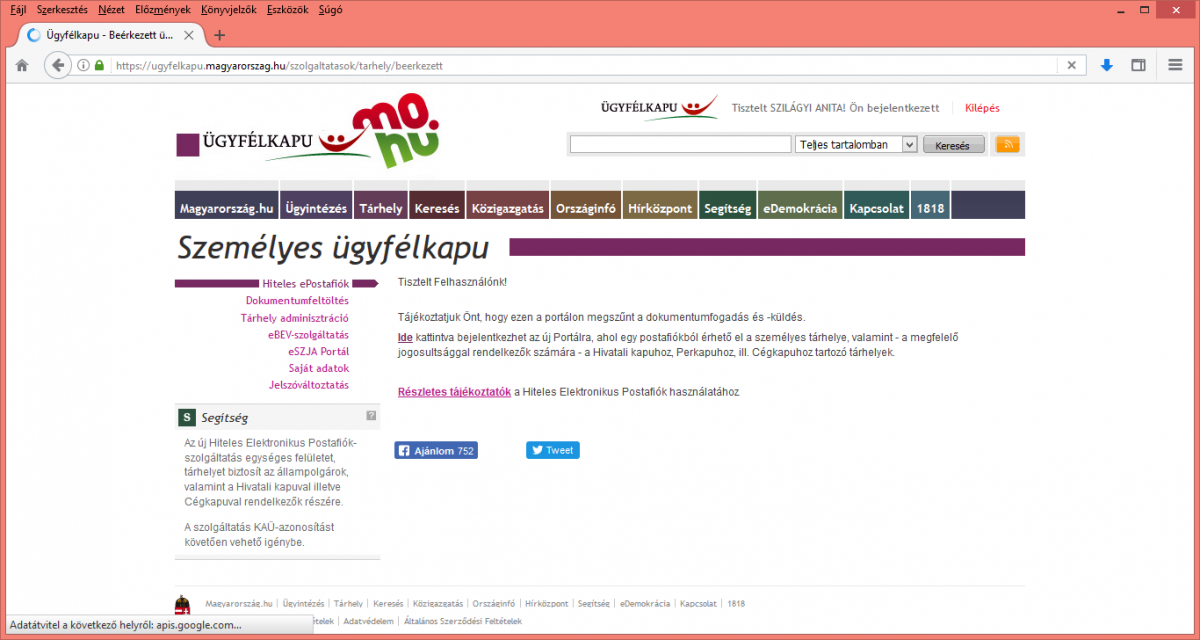The height and width of the screenshot is (640, 1200).
Task: Click the small Ügyfélkapu header logo
Action: 659,106
